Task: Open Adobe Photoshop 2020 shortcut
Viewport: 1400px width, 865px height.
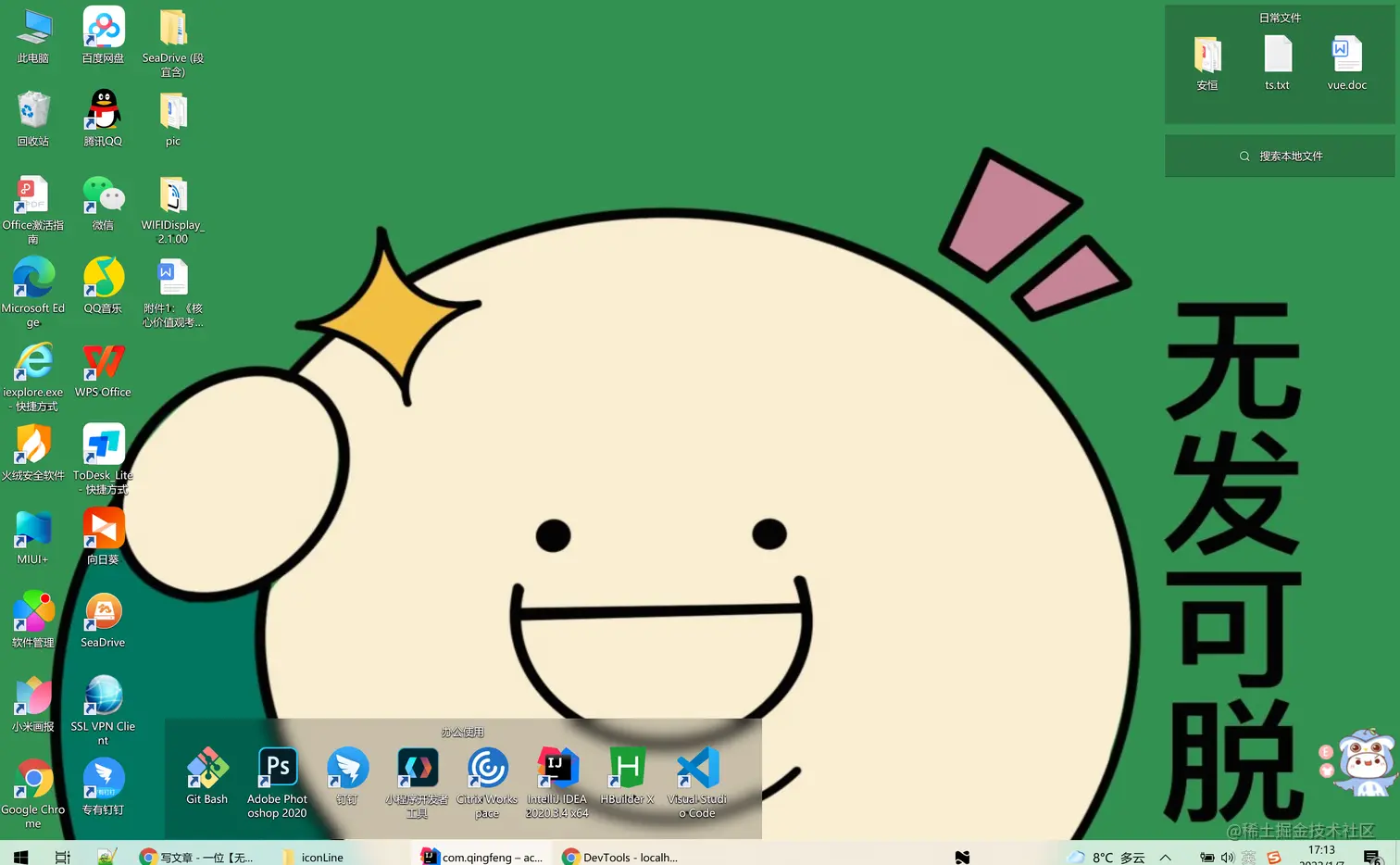Action: click(277, 769)
